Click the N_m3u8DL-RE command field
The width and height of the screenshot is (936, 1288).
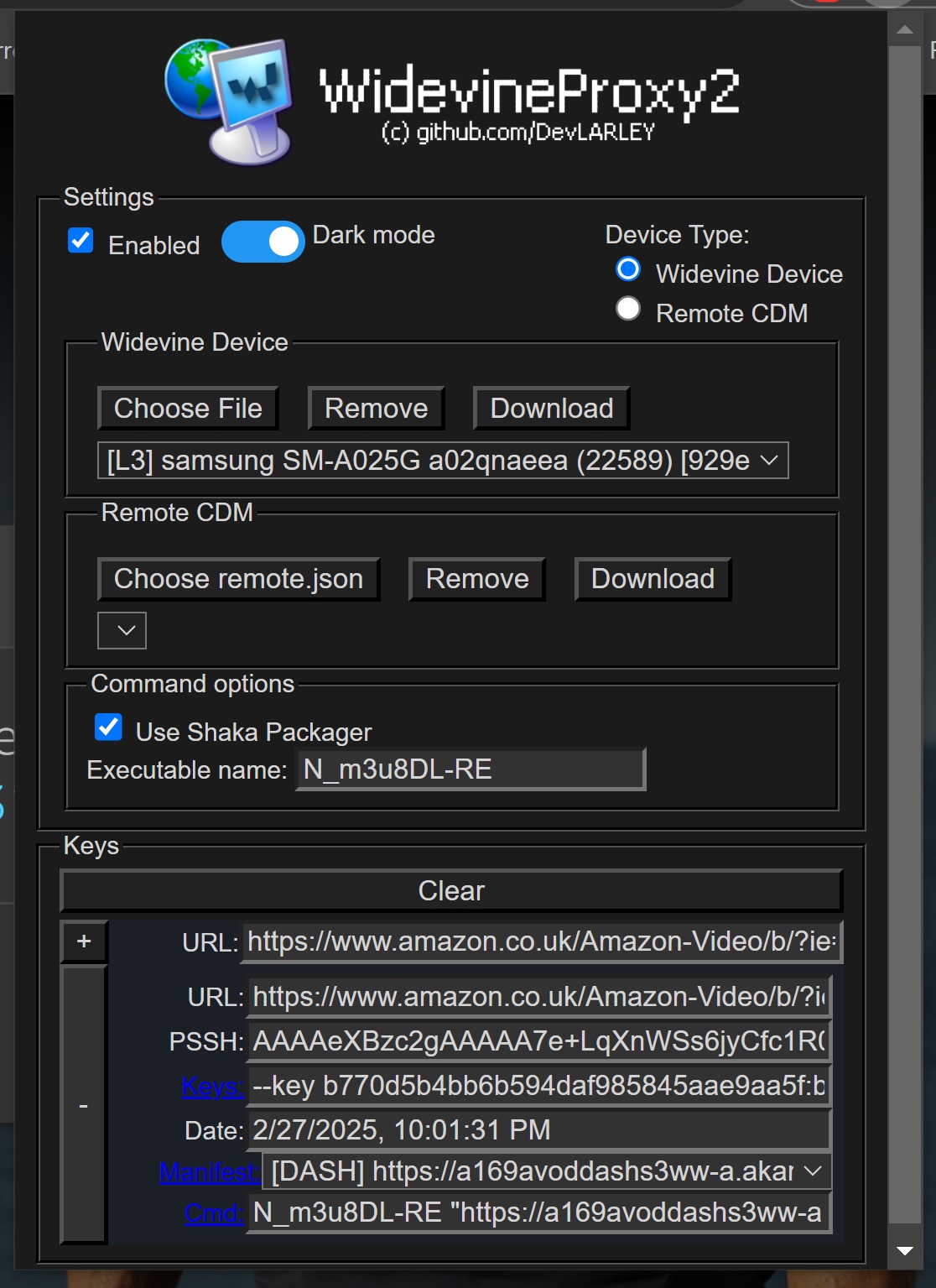pyautogui.click(x=539, y=1212)
